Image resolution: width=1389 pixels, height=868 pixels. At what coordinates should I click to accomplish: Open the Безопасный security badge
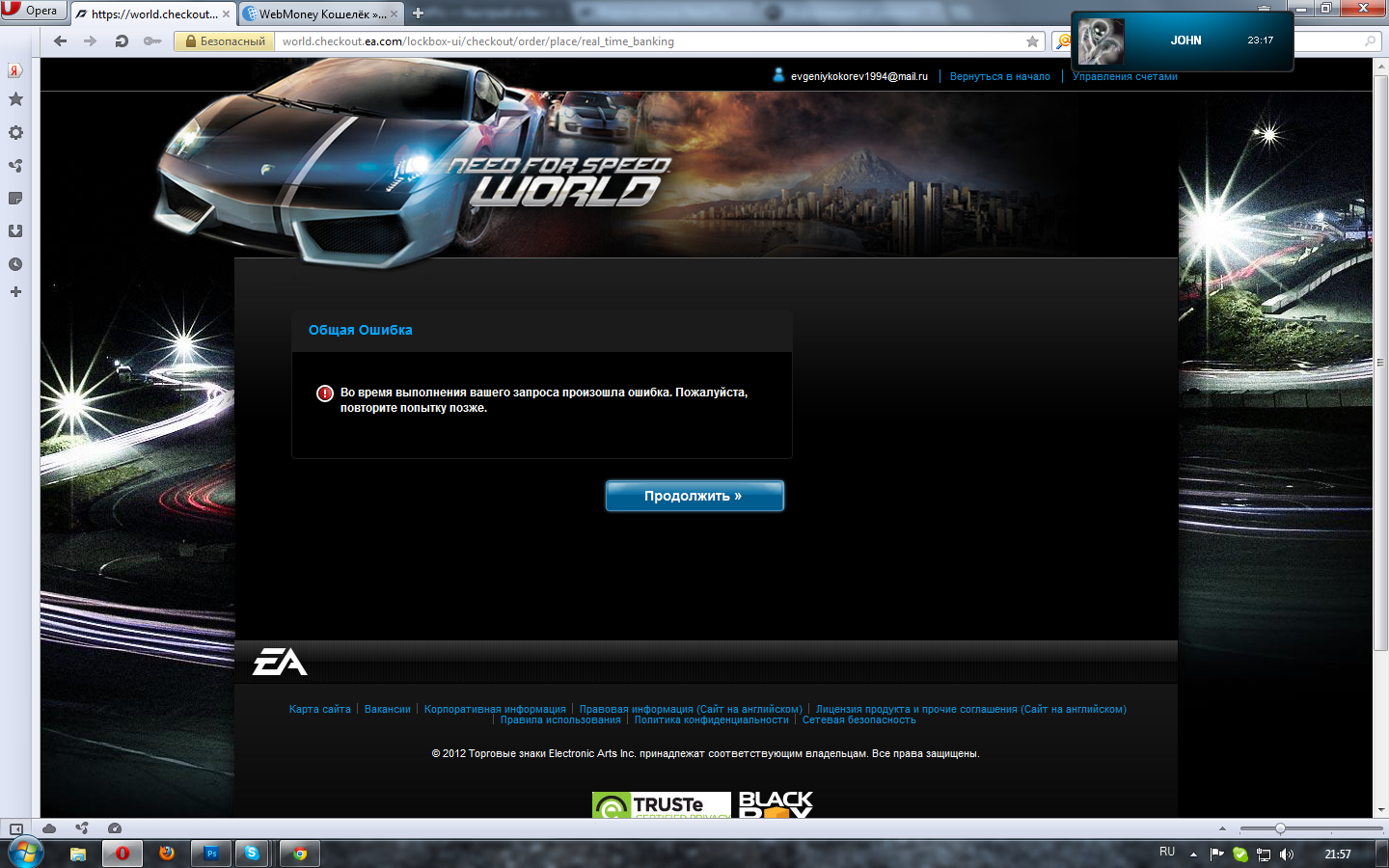pyautogui.click(x=225, y=41)
